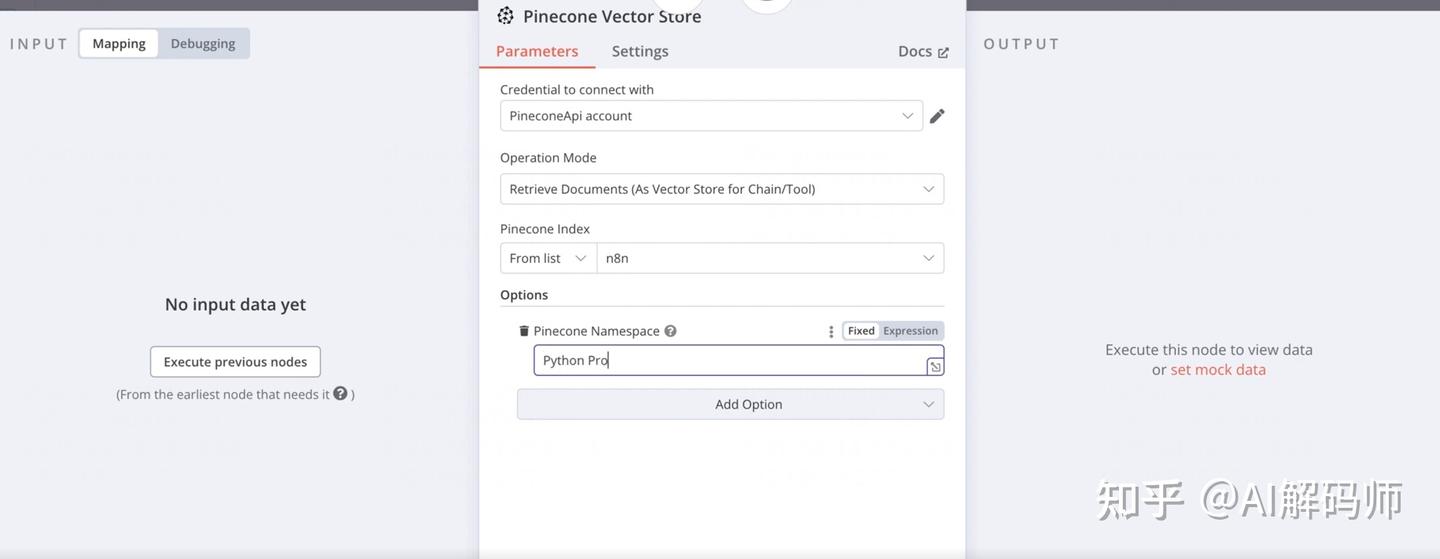The width and height of the screenshot is (1440, 559).
Task: Click help icon beside earliest node note
Action: point(340,394)
